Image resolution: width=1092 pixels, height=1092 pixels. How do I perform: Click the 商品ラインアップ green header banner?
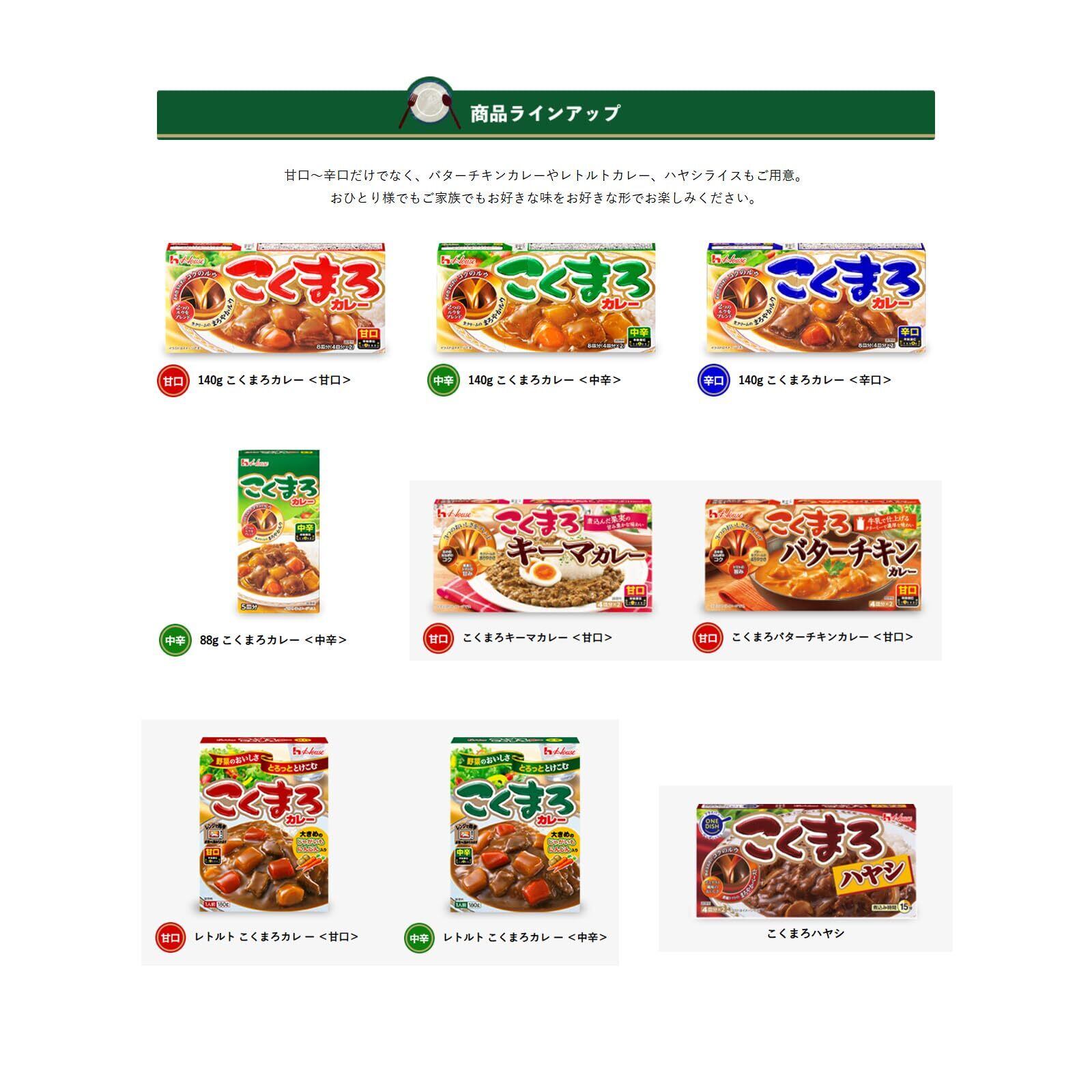(x=546, y=114)
